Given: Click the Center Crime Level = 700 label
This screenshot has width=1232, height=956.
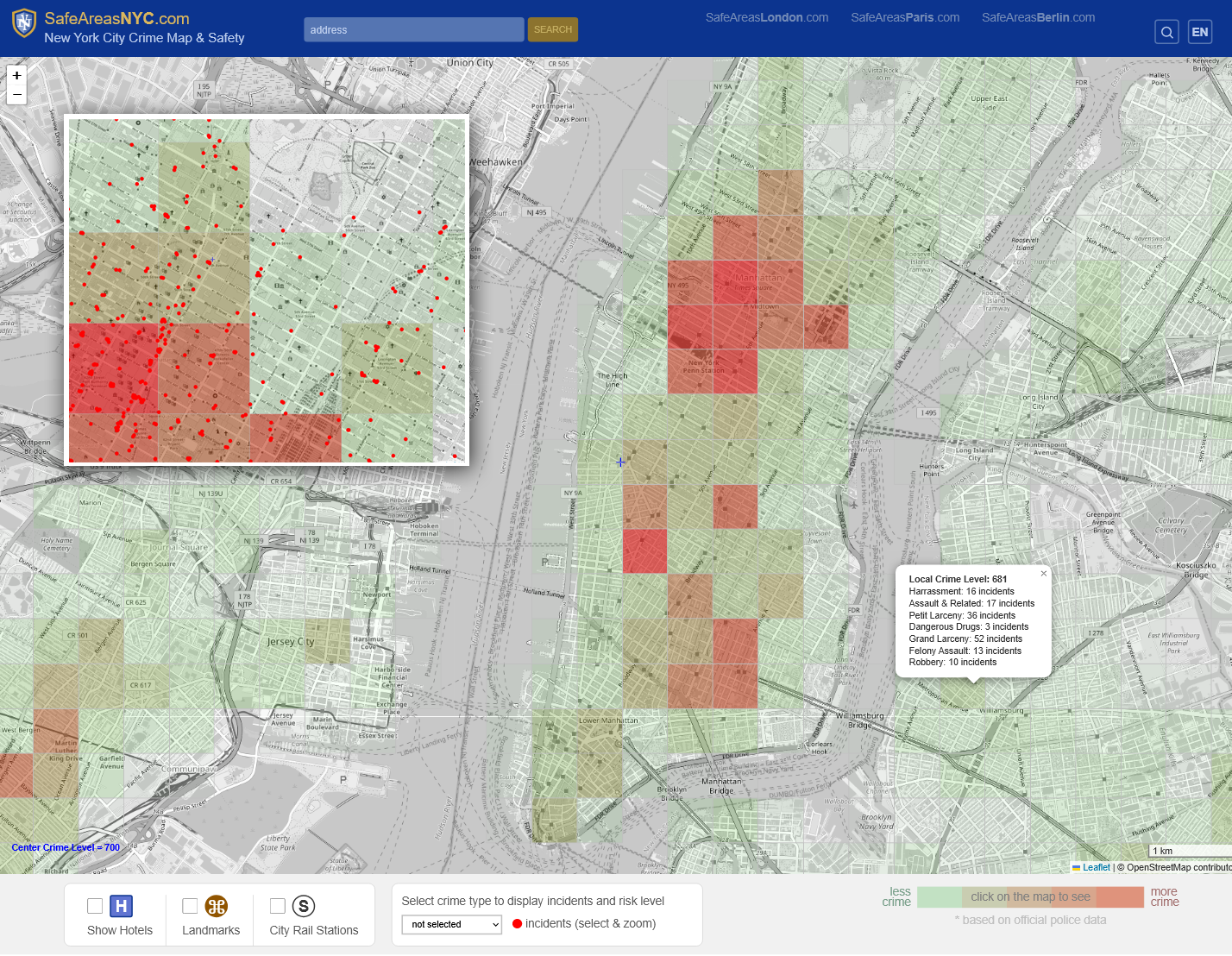Looking at the screenshot, I should pos(66,847).
